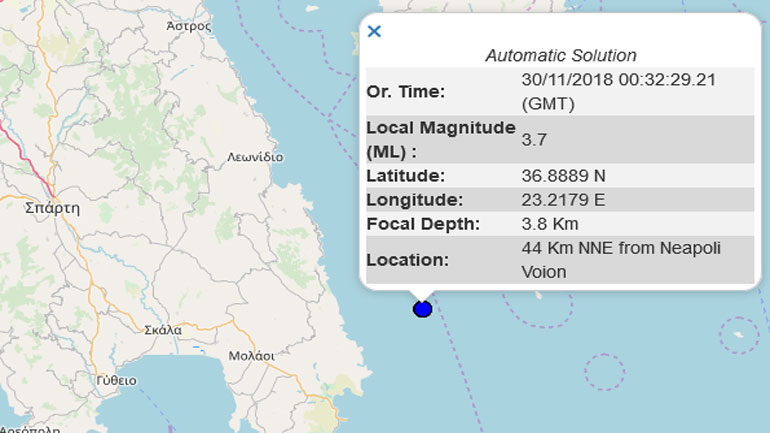The image size is (770, 433).
Task: Click the Longitude value 23.2179 E
Action: 564,199
